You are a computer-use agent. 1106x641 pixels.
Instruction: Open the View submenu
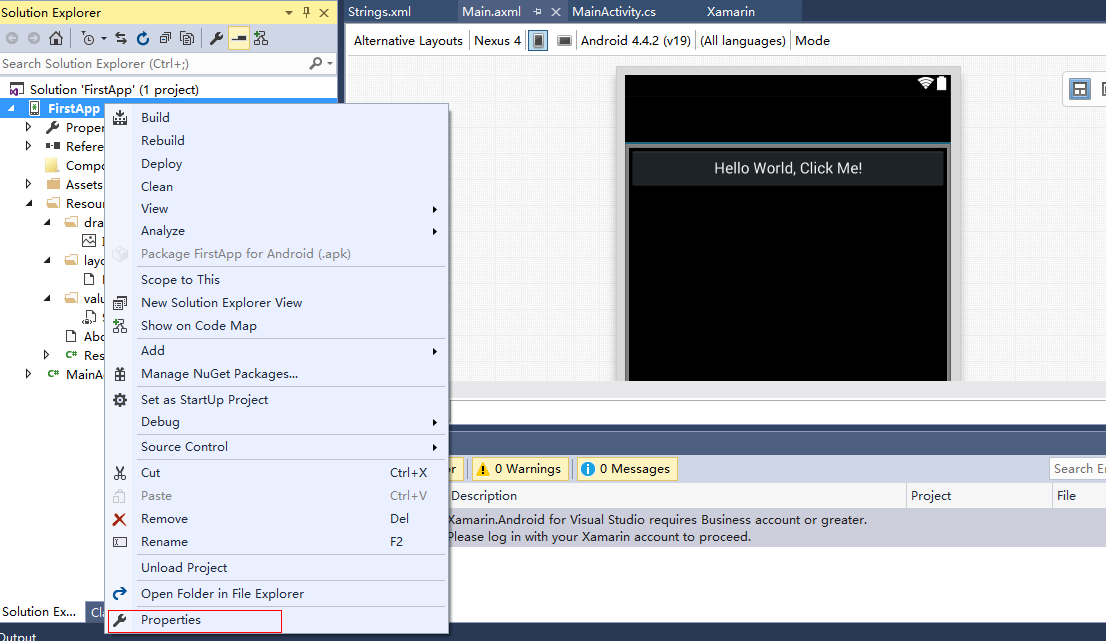click(276, 209)
